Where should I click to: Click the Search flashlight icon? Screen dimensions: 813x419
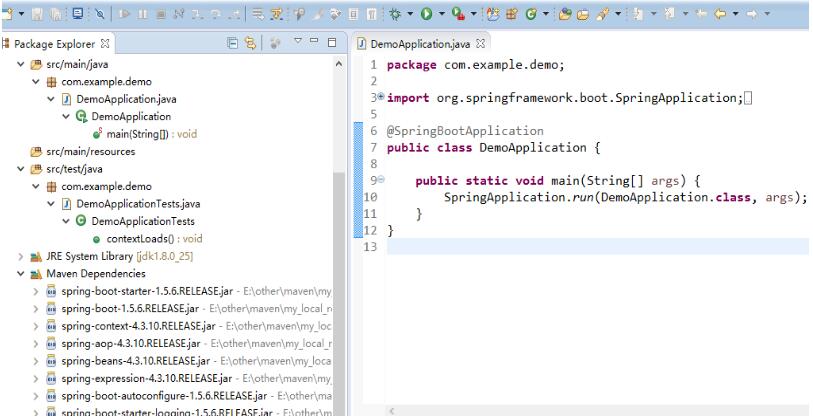(x=602, y=14)
